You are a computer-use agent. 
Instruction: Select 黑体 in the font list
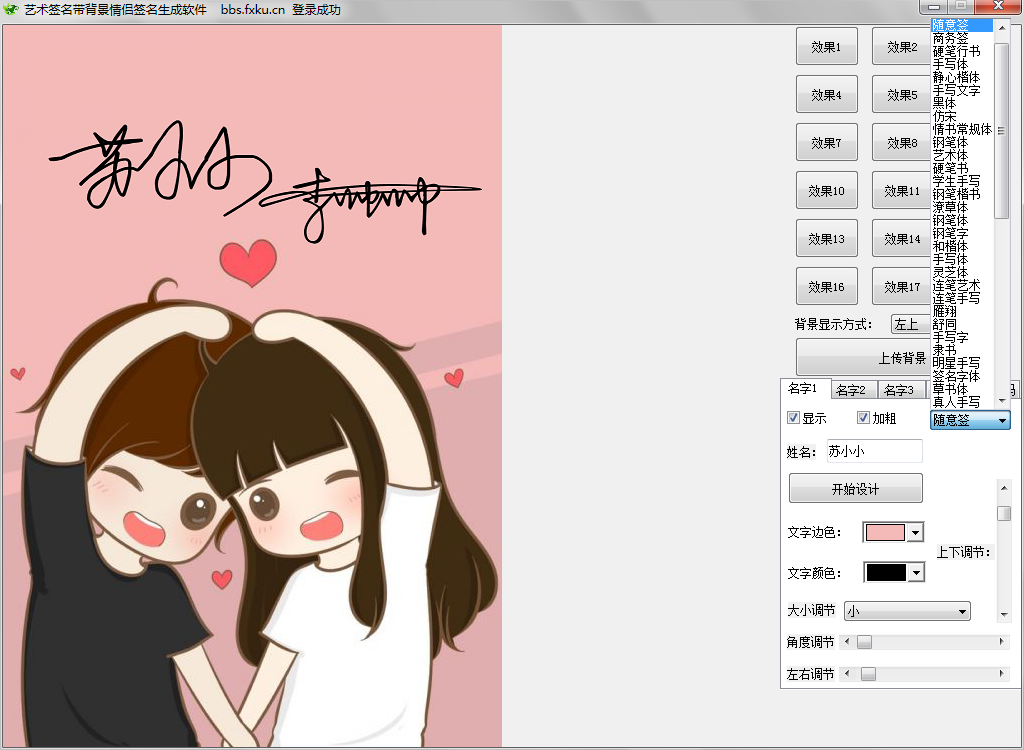pos(962,103)
